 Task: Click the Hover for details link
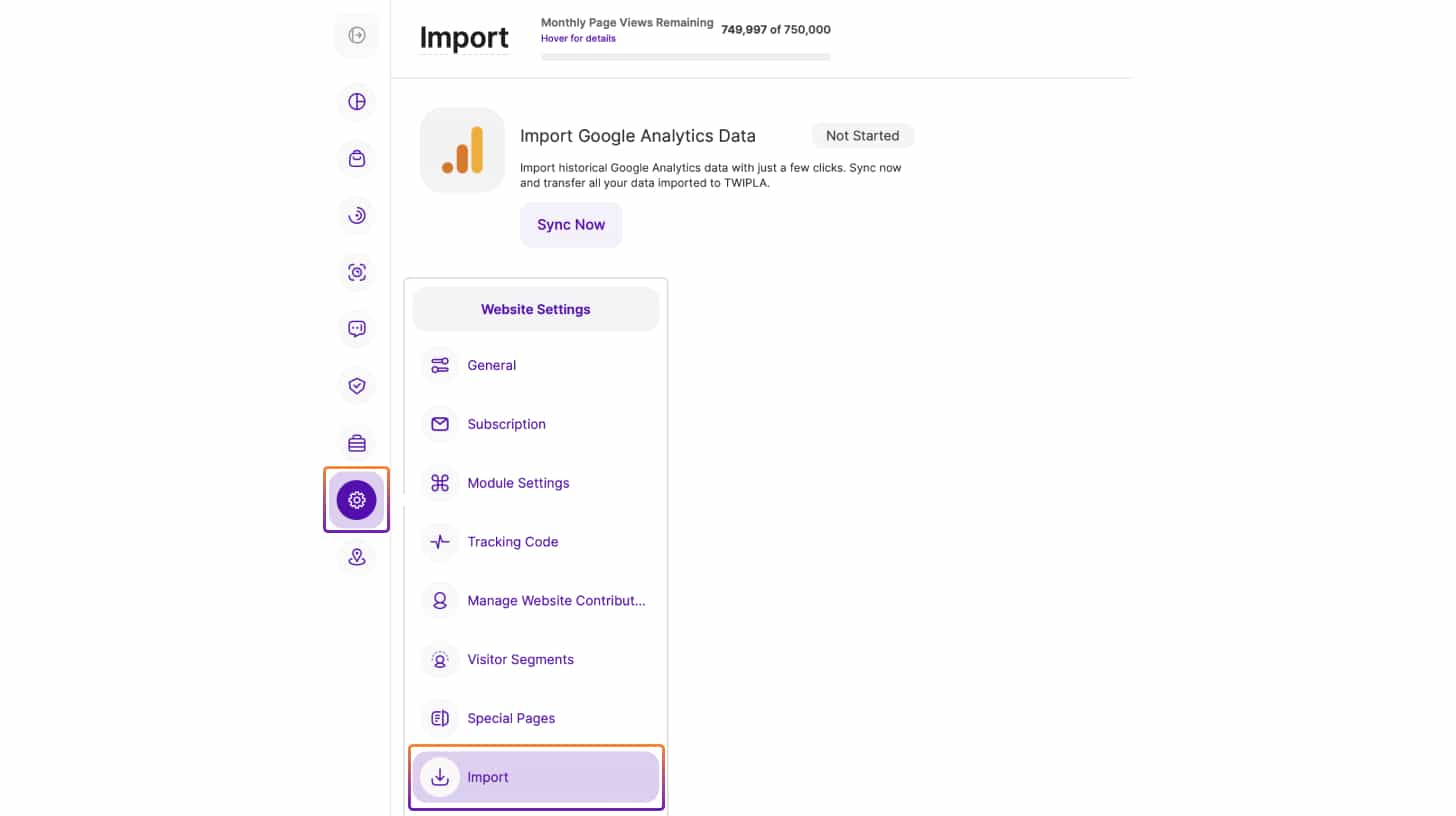tap(578, 39)
